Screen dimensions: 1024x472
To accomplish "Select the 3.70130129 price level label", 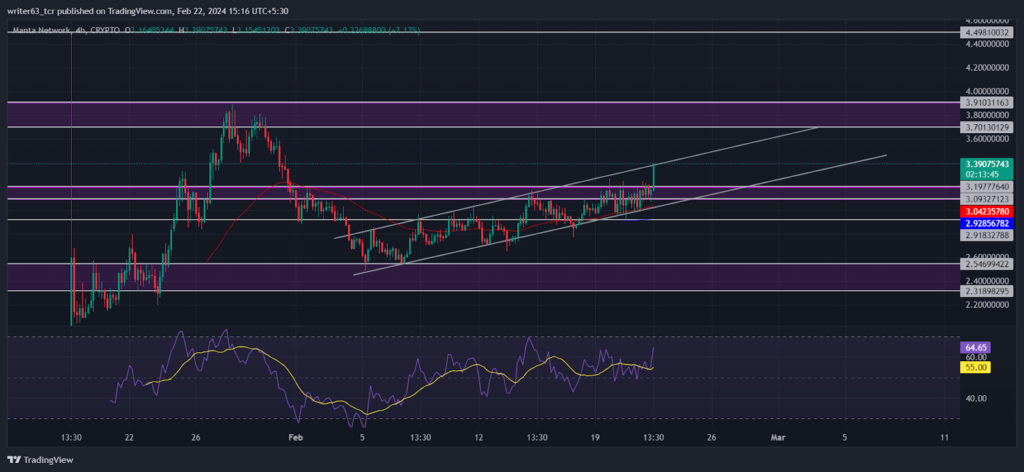I will pyautogui.click(x=986, y=127).
